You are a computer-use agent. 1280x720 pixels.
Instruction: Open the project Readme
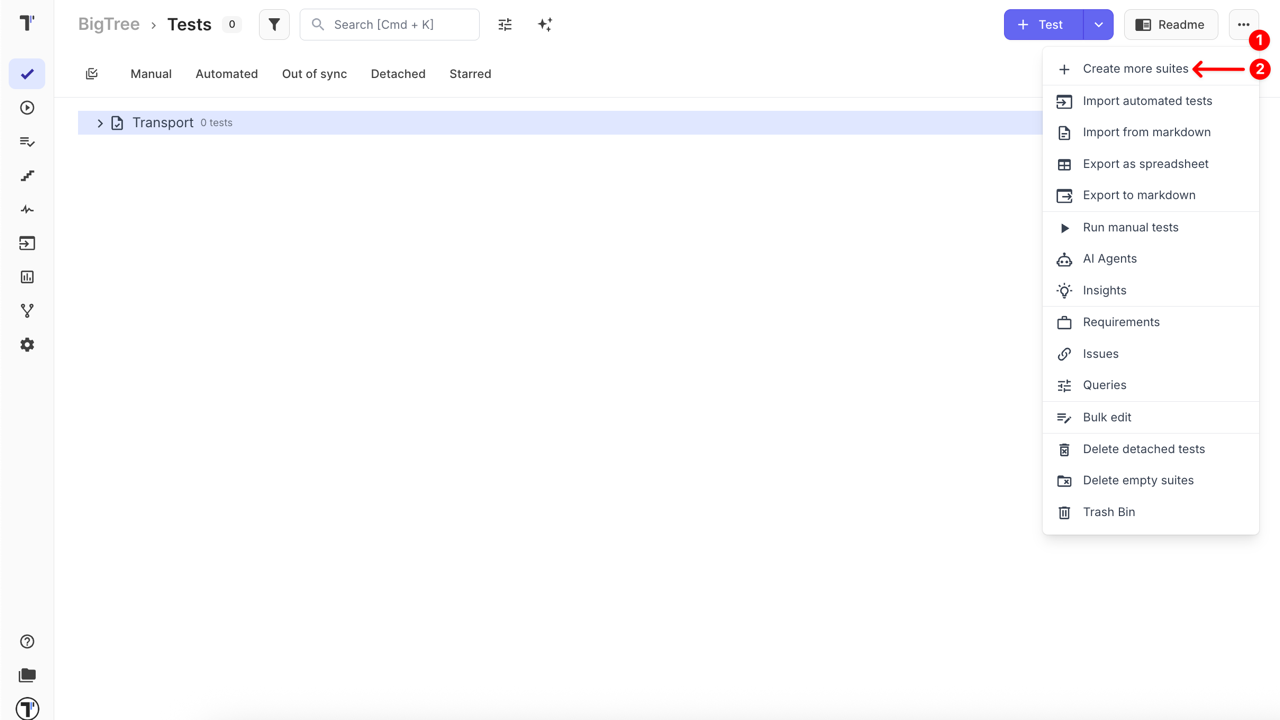pos(1170,24)
